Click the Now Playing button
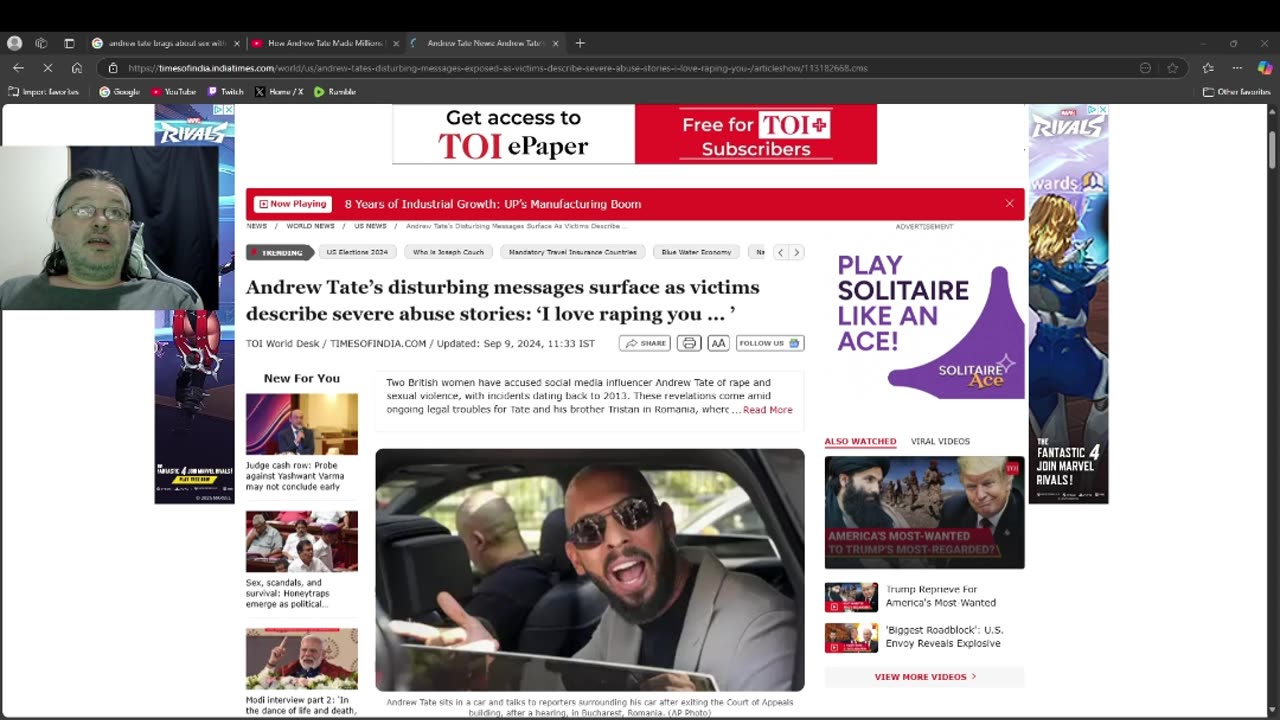 pos(292,204)
